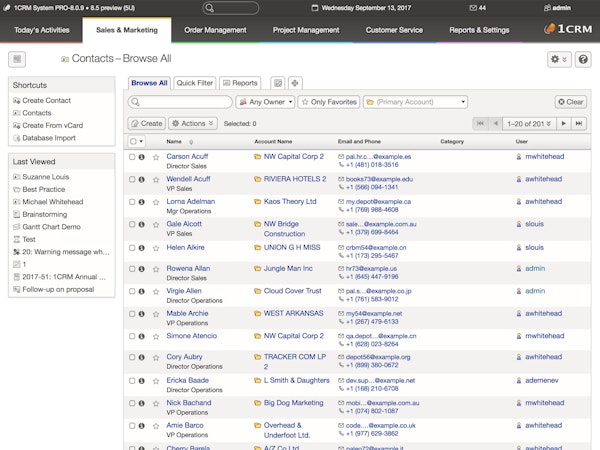This screenshot has width=600, height=450.
Task: Click the sidebar toggle icon beside the Contacts title
Action: coord(17,59)
